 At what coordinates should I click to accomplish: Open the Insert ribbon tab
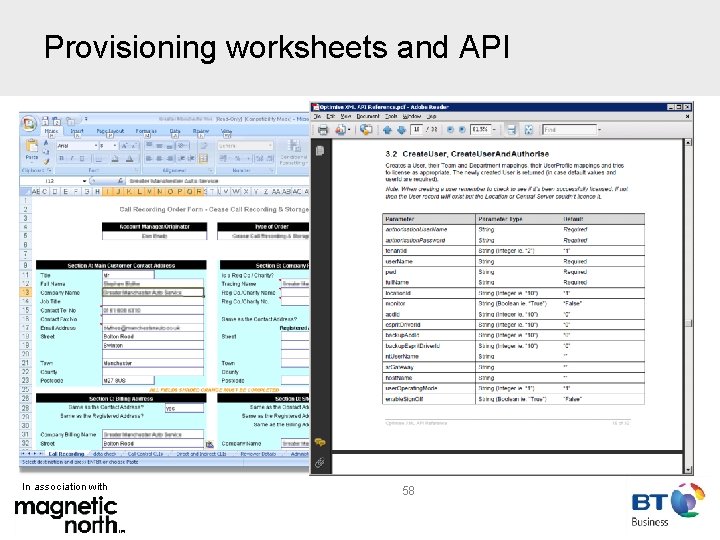(x=77, y=131)
